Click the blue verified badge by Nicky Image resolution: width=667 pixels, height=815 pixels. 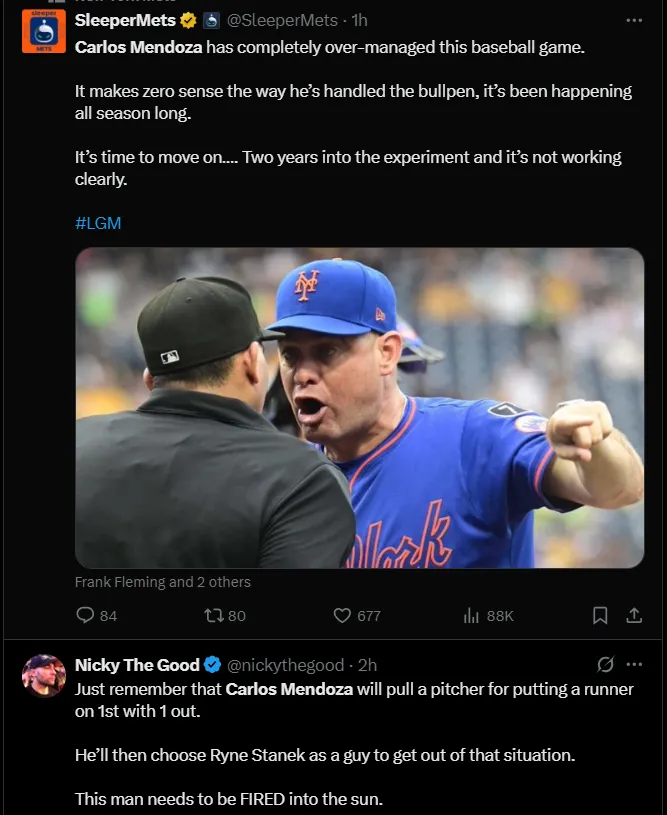213,665
